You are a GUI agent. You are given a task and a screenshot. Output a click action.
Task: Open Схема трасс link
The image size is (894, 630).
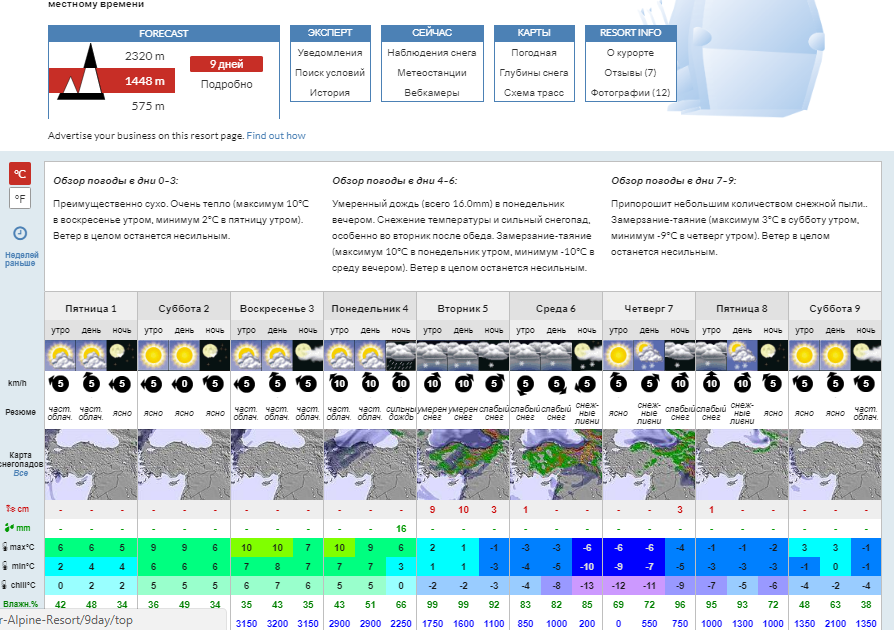534,93
